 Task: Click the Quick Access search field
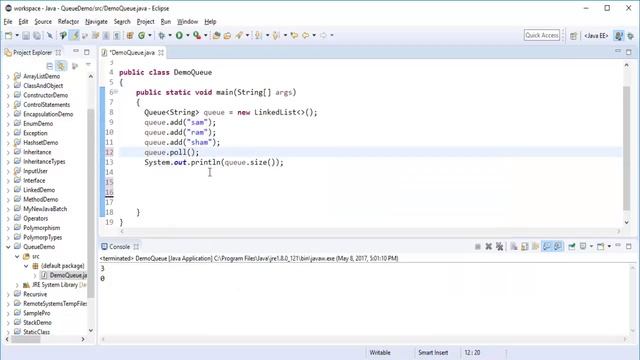[542, 36]
